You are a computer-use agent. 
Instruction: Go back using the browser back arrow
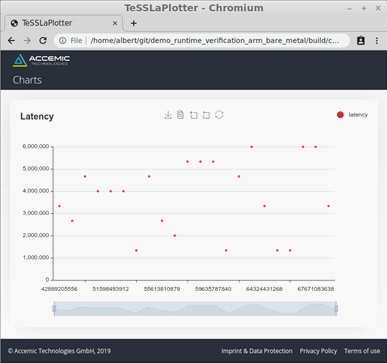pyautogui.click(x=11, y=41)
